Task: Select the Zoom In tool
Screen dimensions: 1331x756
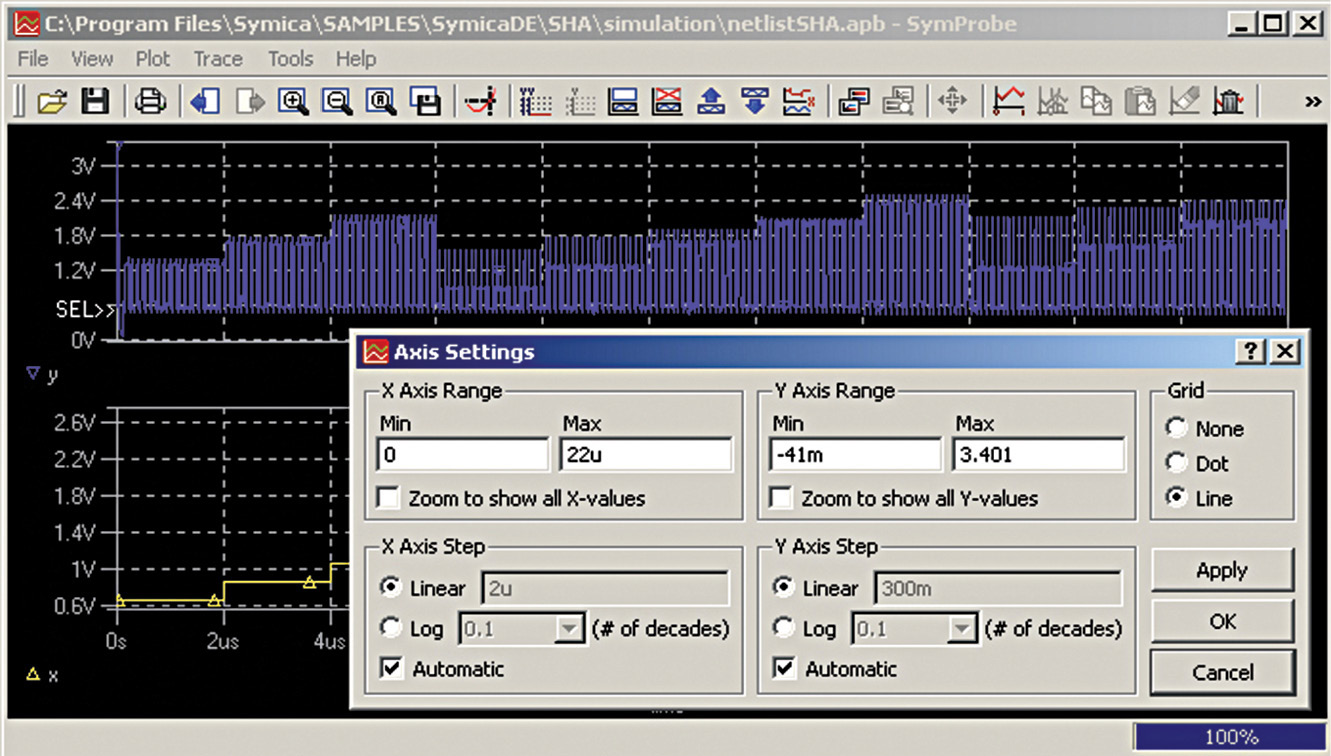Action: pos(293,100)
